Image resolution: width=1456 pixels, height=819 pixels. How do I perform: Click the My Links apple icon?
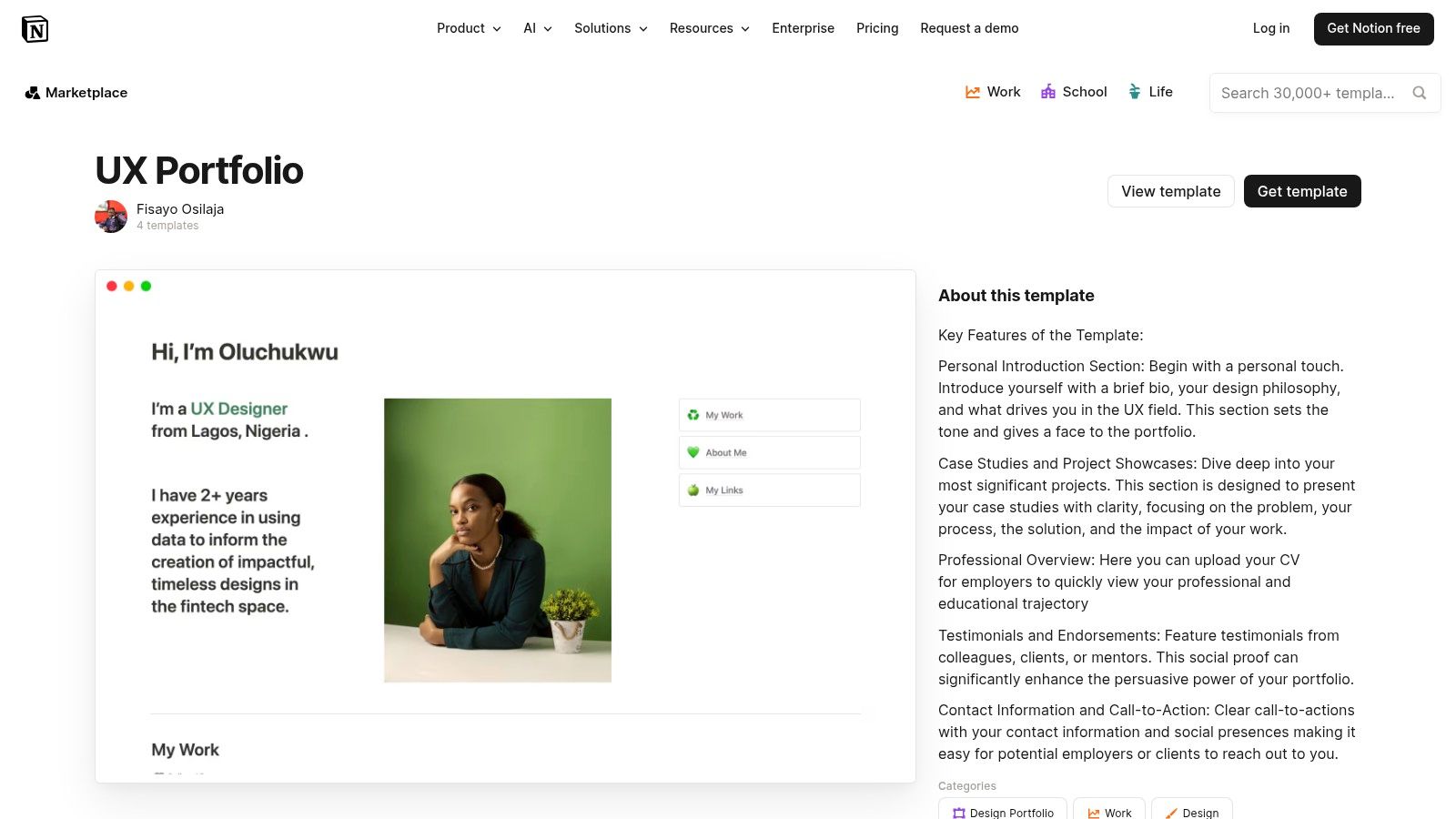click(693, 490)
